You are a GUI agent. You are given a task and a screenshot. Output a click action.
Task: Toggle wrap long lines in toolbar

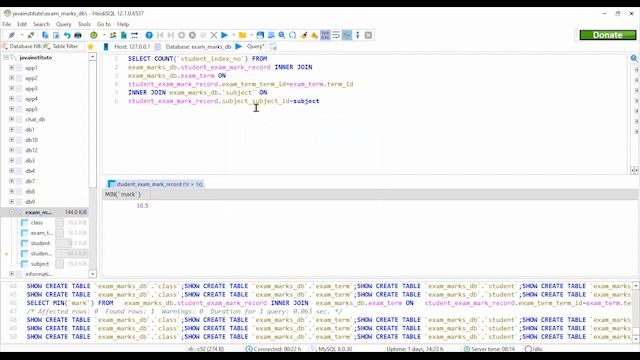pyautogui.click(x=336, y=36)
